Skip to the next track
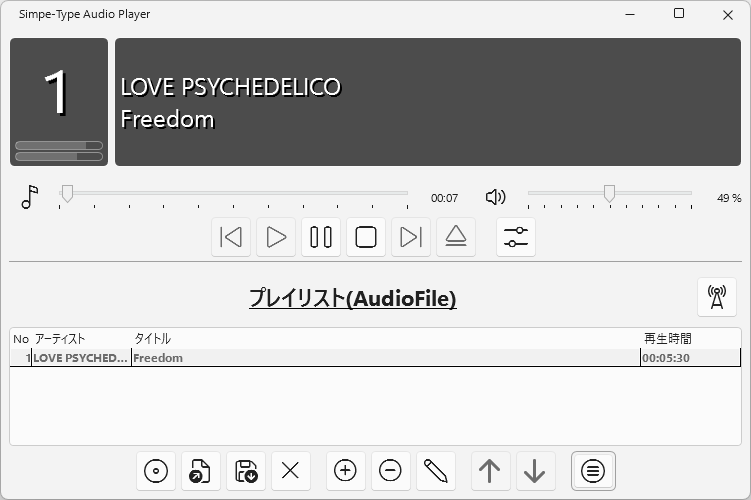This screenshot has width=751, height=500. click(x=411, y=237)
